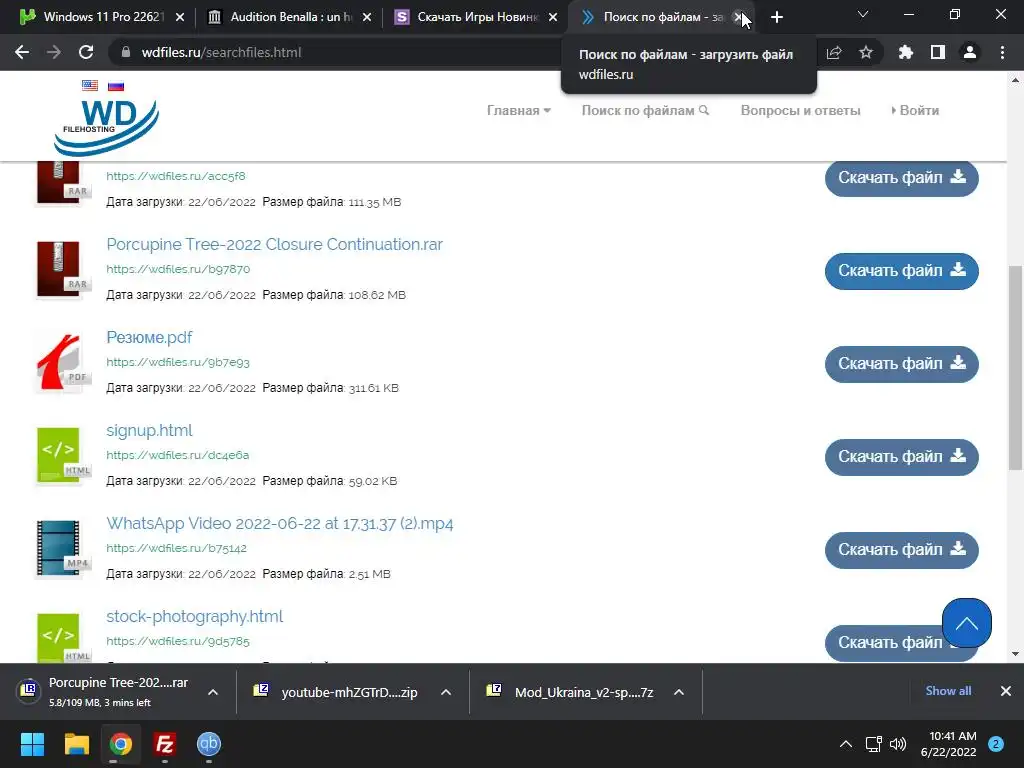Download signup.html via Скачать файл
Image resolution: width=1024 pixels, height=768 pixels.
(x=901, y=456)
